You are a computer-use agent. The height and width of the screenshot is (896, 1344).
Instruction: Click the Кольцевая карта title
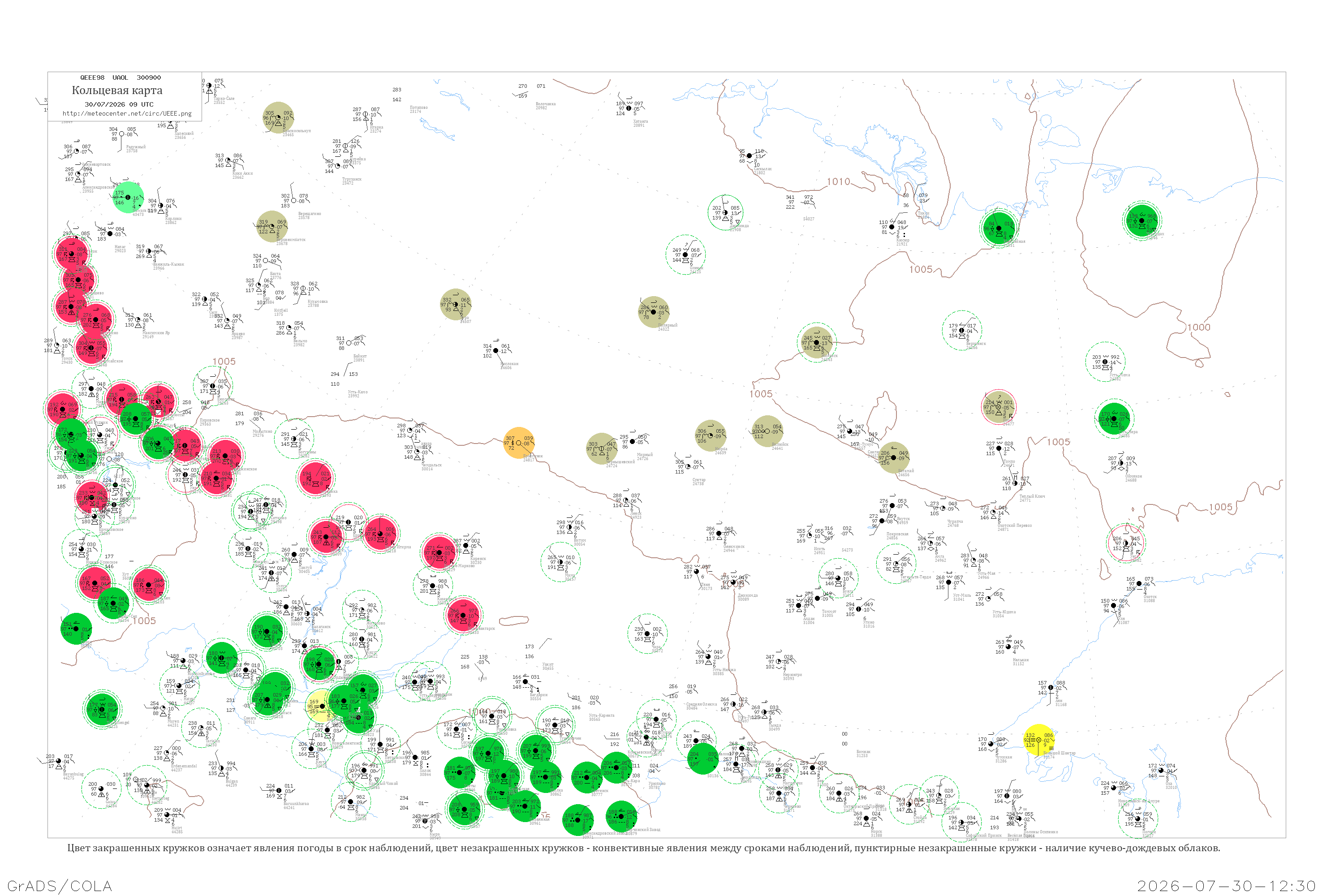pyautogui.click(x=117, y=90)
